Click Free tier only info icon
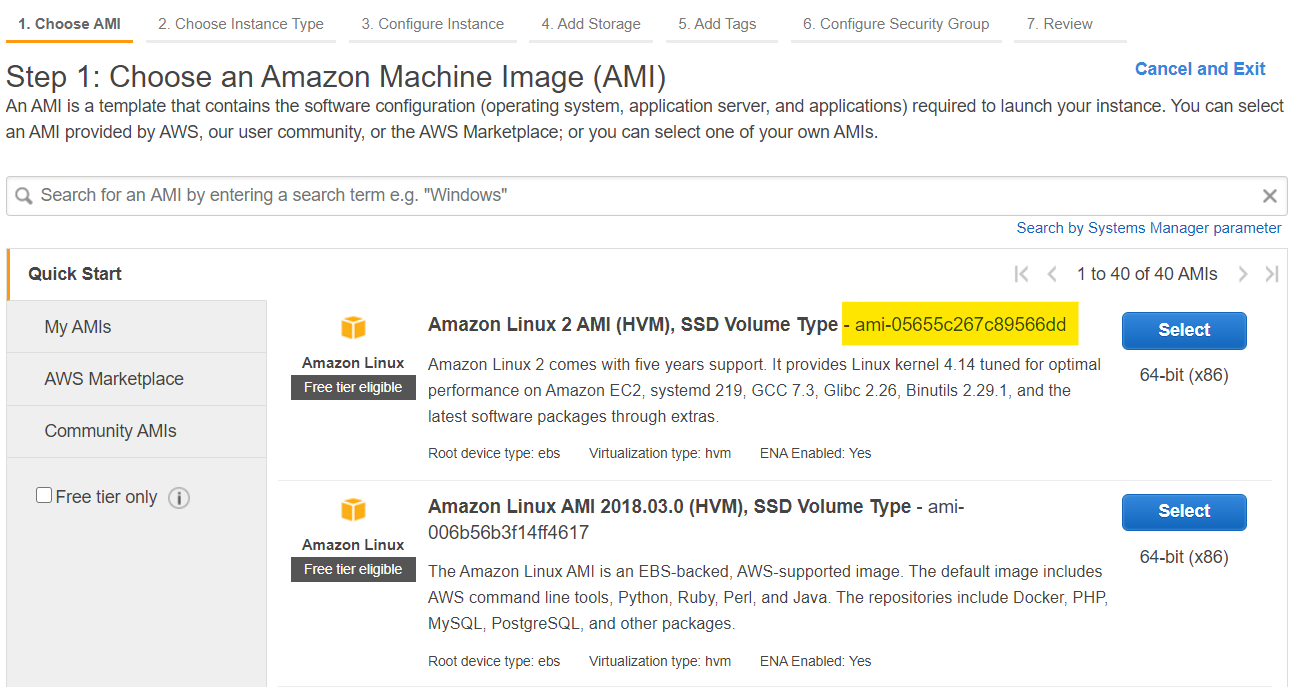Viewport: 1302px width, 687px height. click(x=179, y=498)
